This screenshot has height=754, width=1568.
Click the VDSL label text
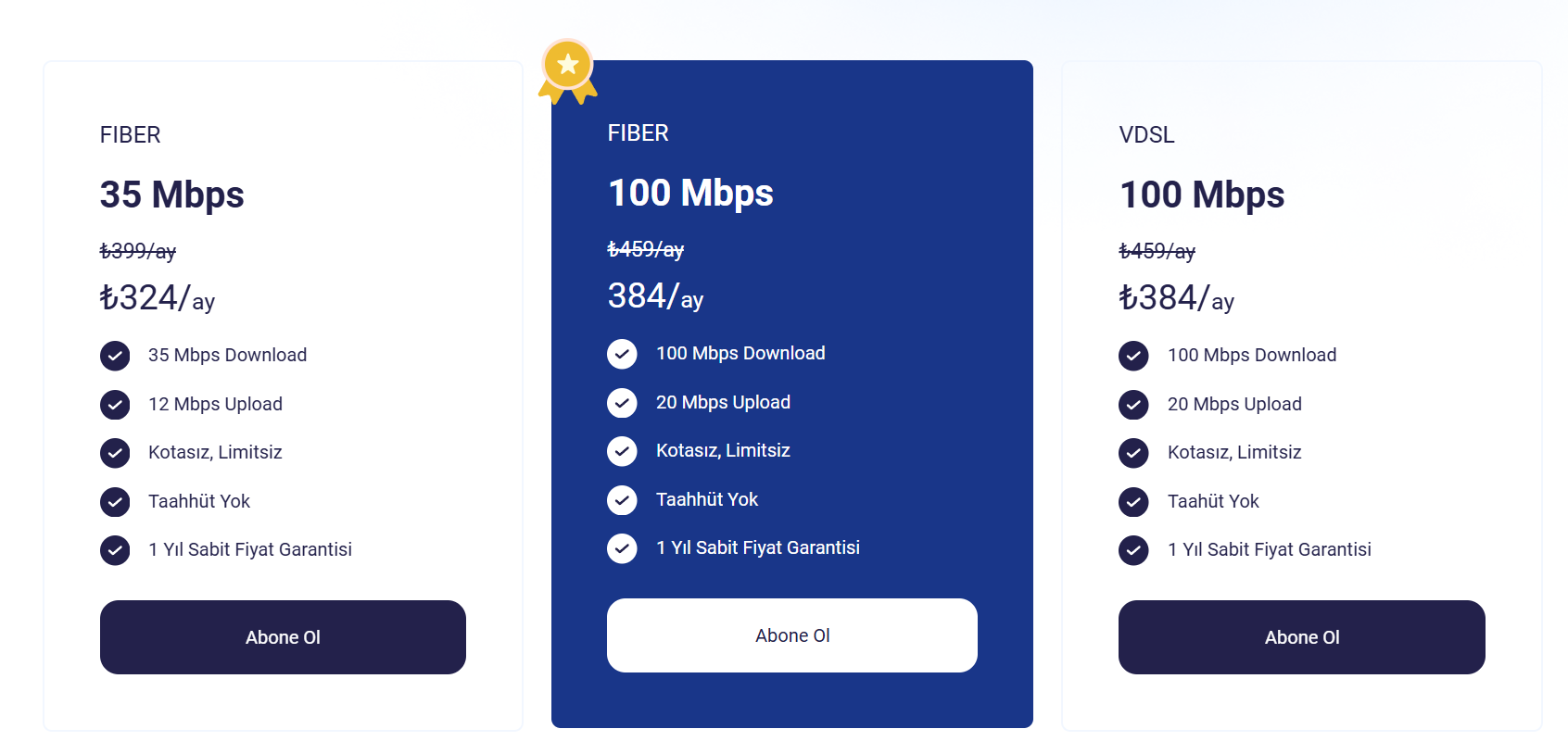point(1147,135)
